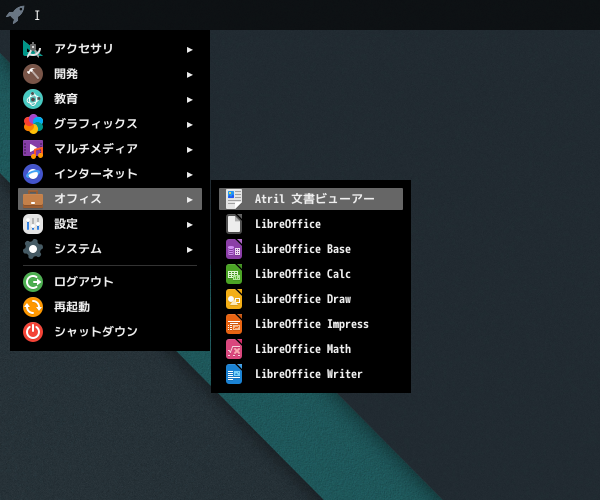
Task: Expand the マルチメディア submenu arrow
Action: point(189,150)
